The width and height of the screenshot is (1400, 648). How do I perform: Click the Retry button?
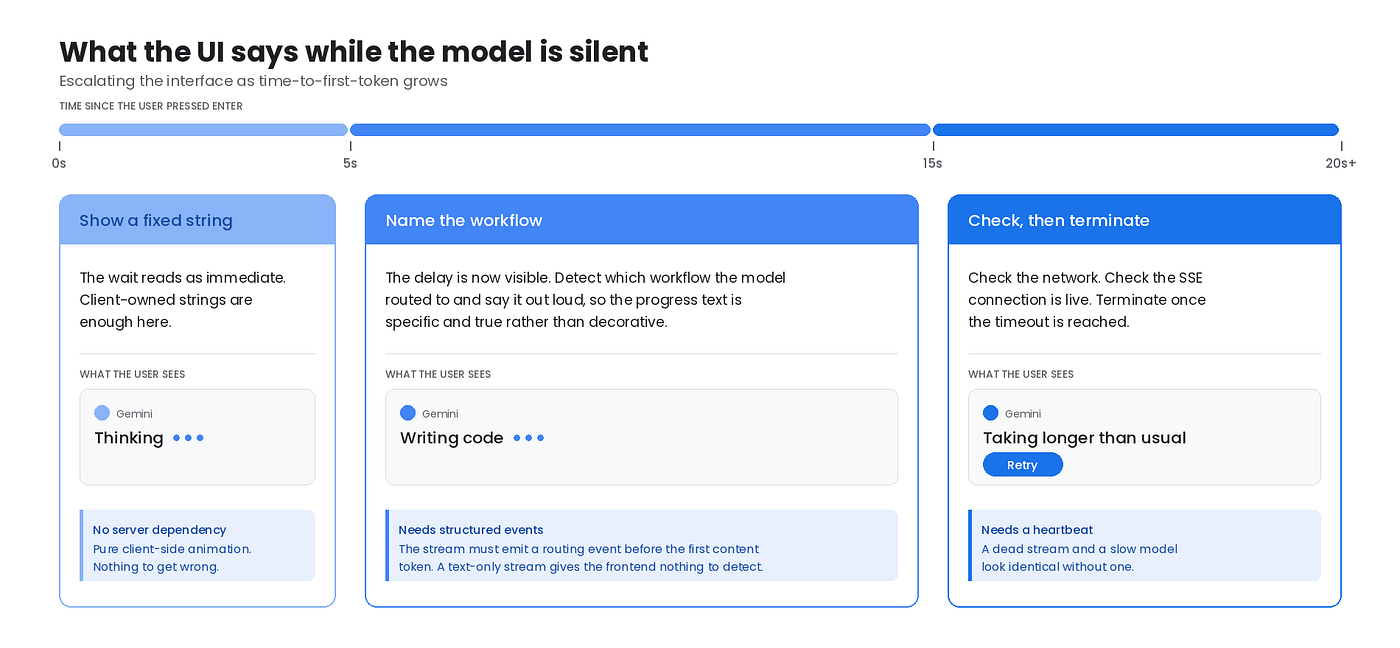(1022, 465)
